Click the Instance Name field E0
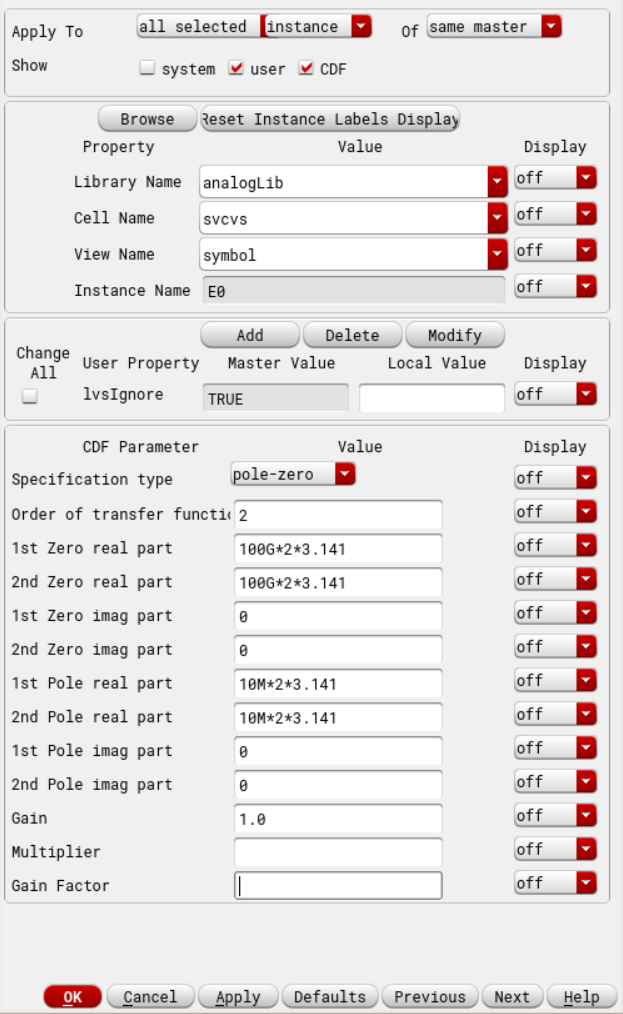Screen dimensions: 623x1014 353,291
